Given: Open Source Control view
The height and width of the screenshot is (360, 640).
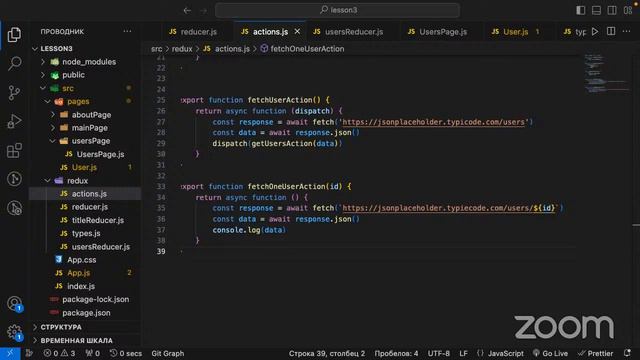Looking at the screenshot, I should [14, 93].
